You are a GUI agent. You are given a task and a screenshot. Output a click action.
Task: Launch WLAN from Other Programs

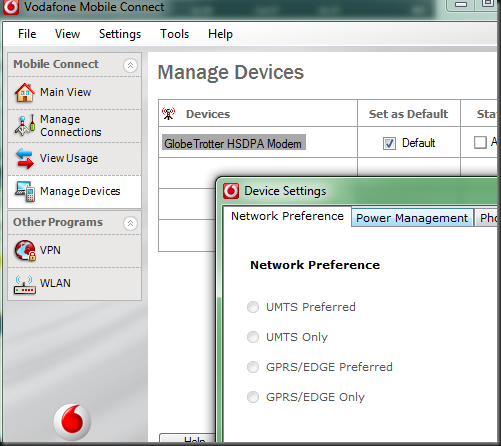(75, 284)
